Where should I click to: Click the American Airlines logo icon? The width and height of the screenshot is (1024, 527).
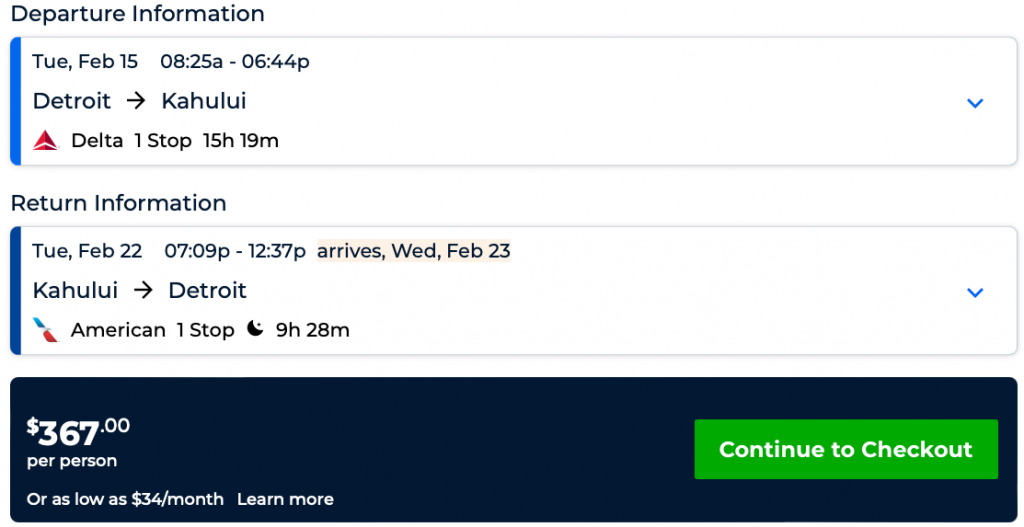(x=46, y=330)
